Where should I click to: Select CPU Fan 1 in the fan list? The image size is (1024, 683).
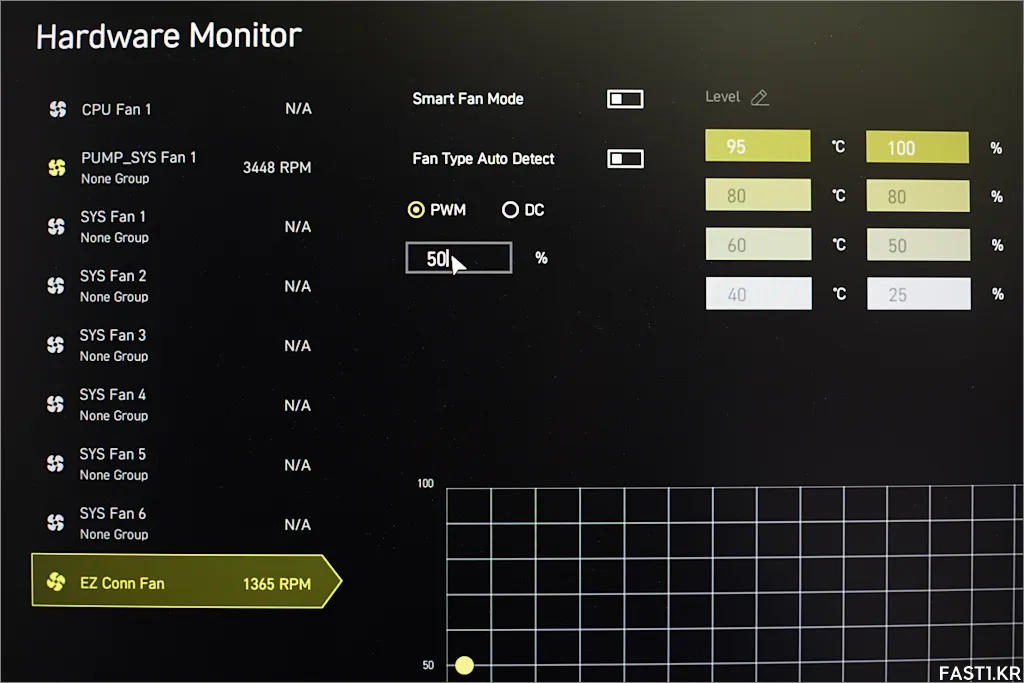pos(180,109)
